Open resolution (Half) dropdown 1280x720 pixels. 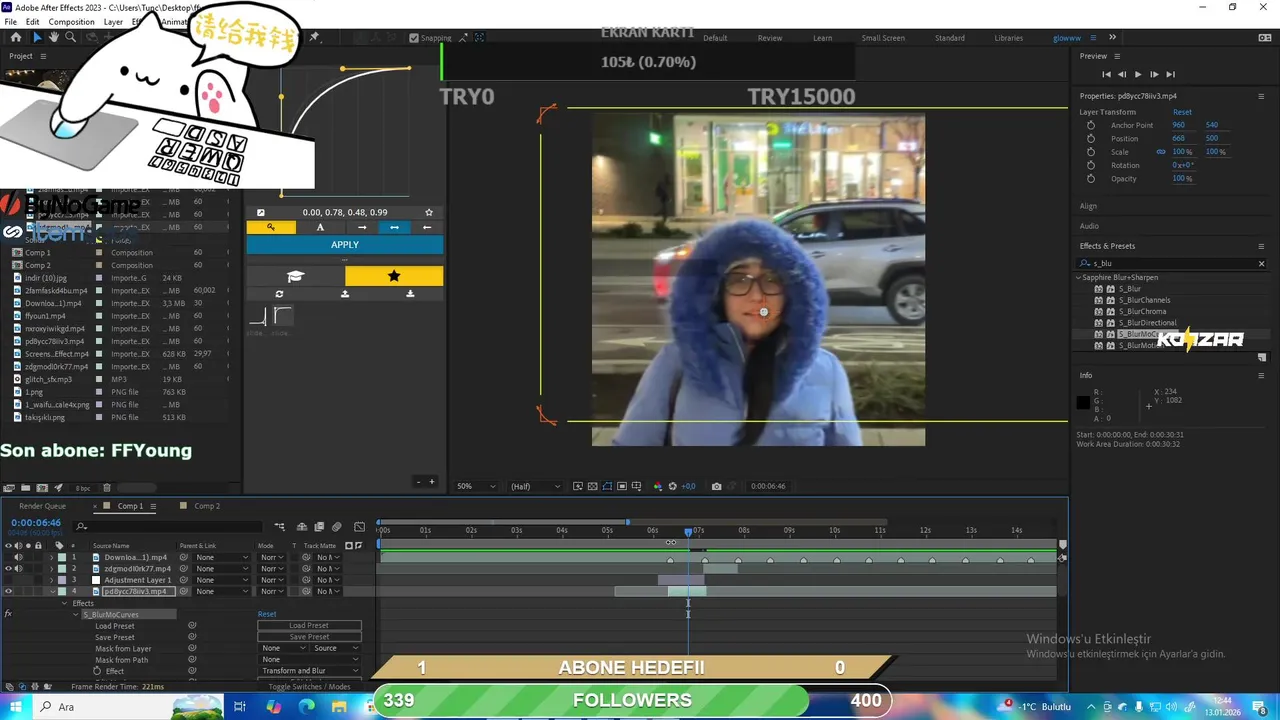tap(535, 486)
